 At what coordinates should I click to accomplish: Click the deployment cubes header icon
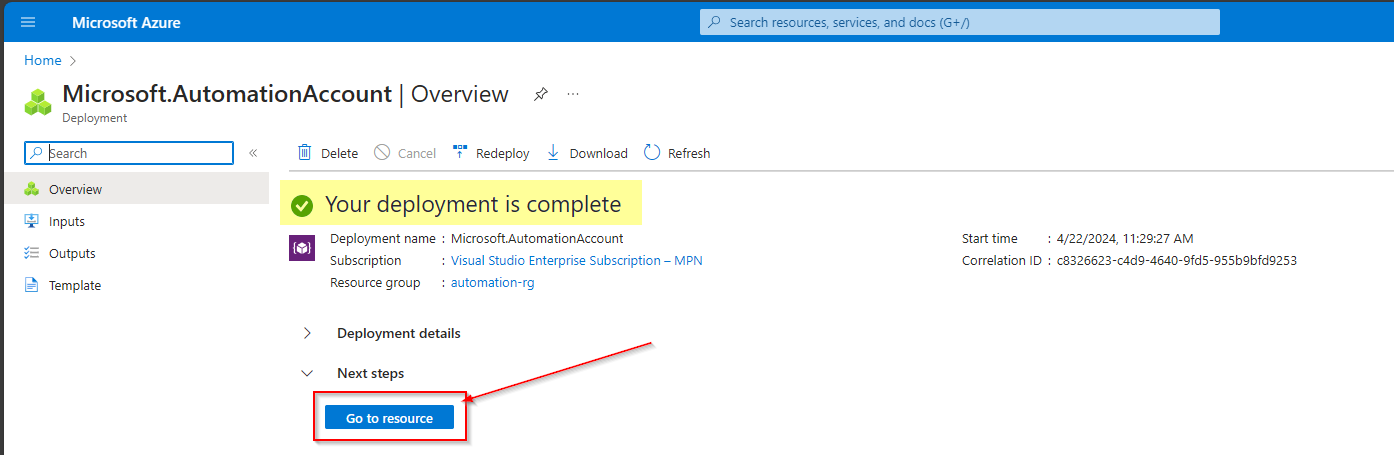[x=38, y=102]
